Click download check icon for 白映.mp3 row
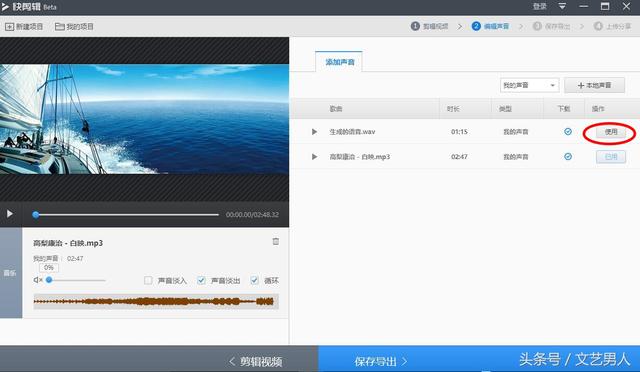The image size is (640, 372). (568, 156)
